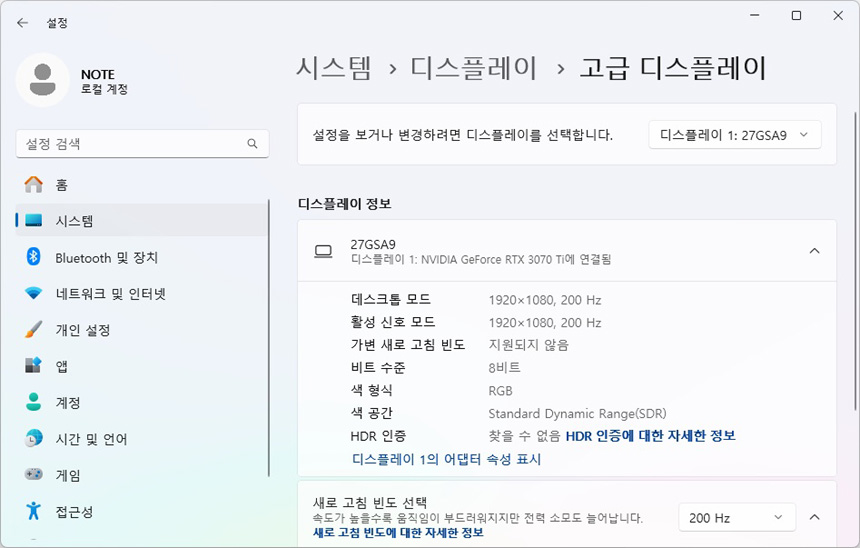This screenshot has height=548, width=860.
Task: Click the Gaming controller icon
Action: pyautogui.click(x=34, y=475)
